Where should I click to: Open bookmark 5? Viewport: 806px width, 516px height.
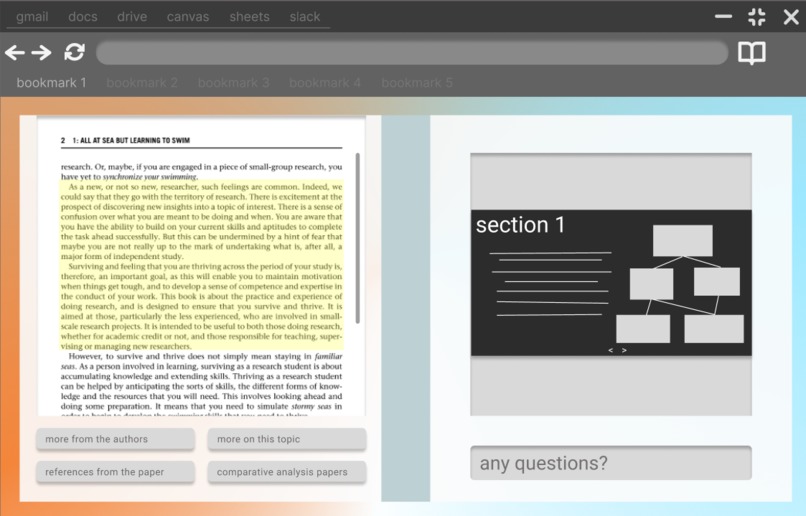coord(417,83)
